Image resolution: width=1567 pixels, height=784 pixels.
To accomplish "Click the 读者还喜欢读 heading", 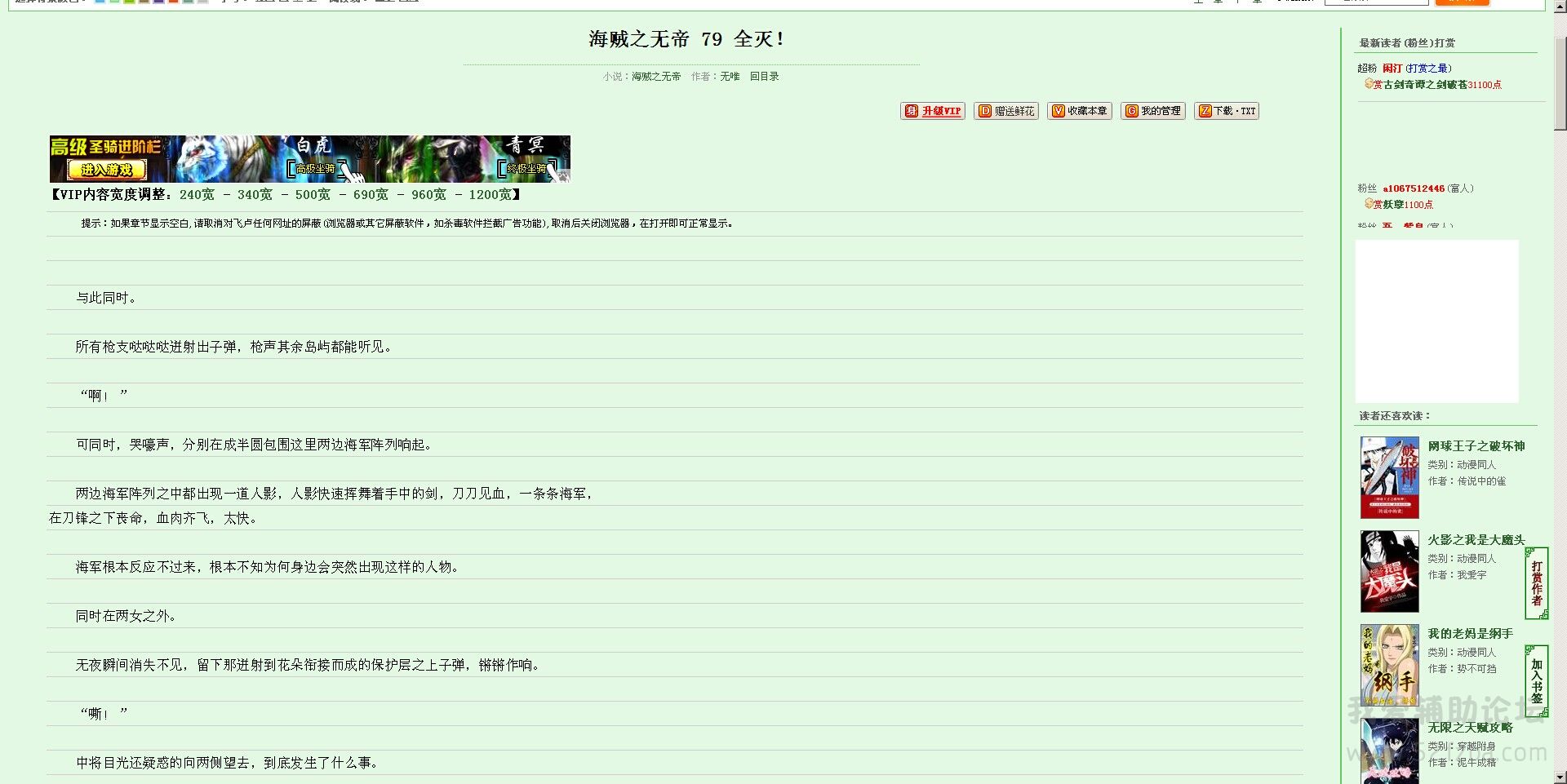I will coord(1394,416).
